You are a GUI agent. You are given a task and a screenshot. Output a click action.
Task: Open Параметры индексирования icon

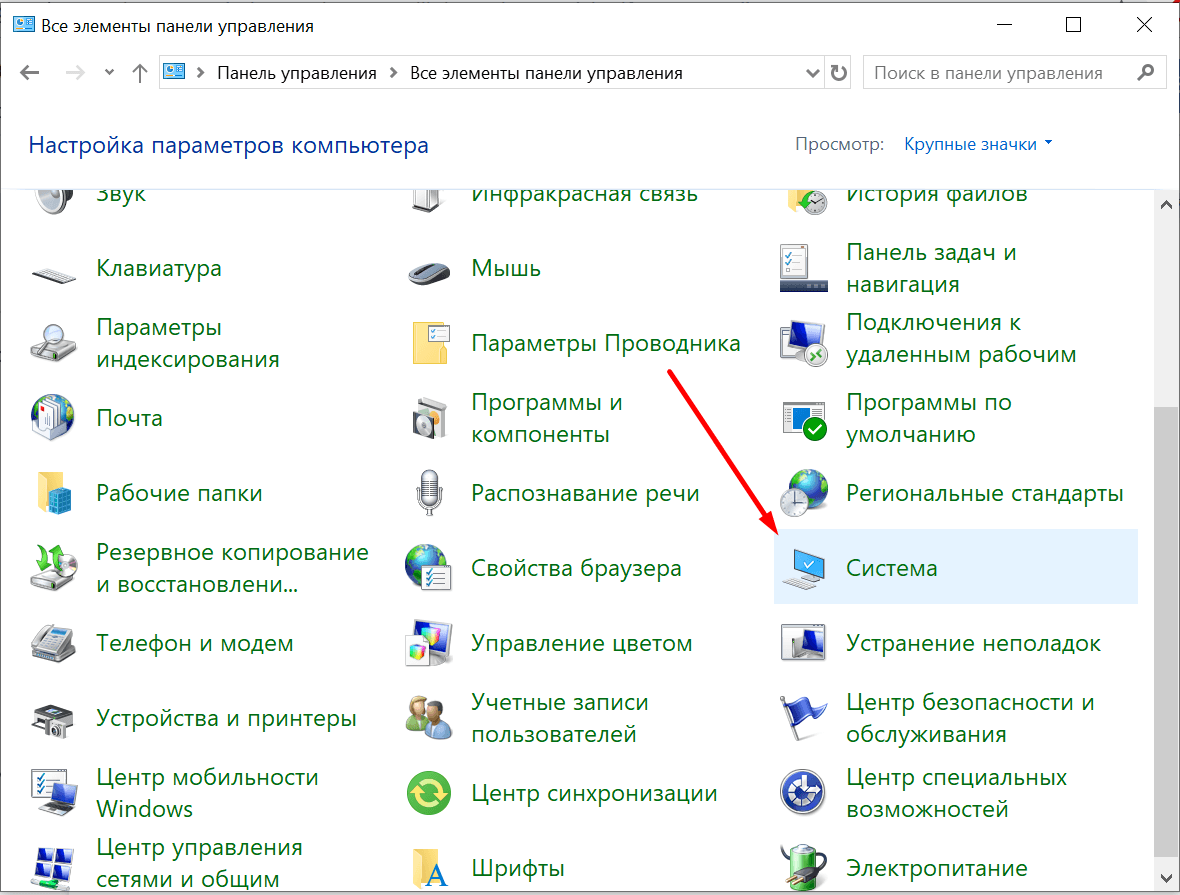[53, 342]
